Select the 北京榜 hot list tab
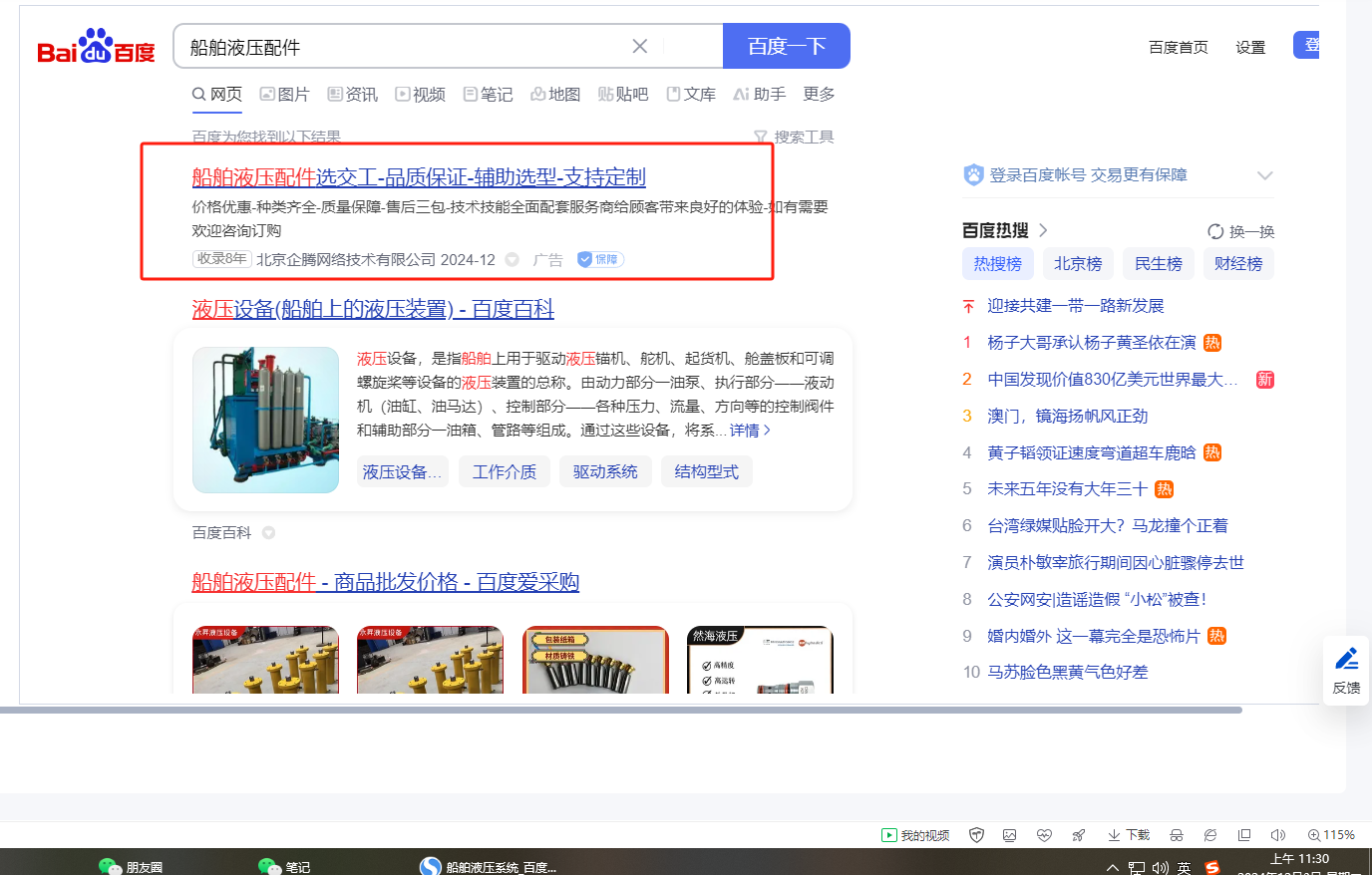The image size is (1372, 875). (x=1078, y=263)
